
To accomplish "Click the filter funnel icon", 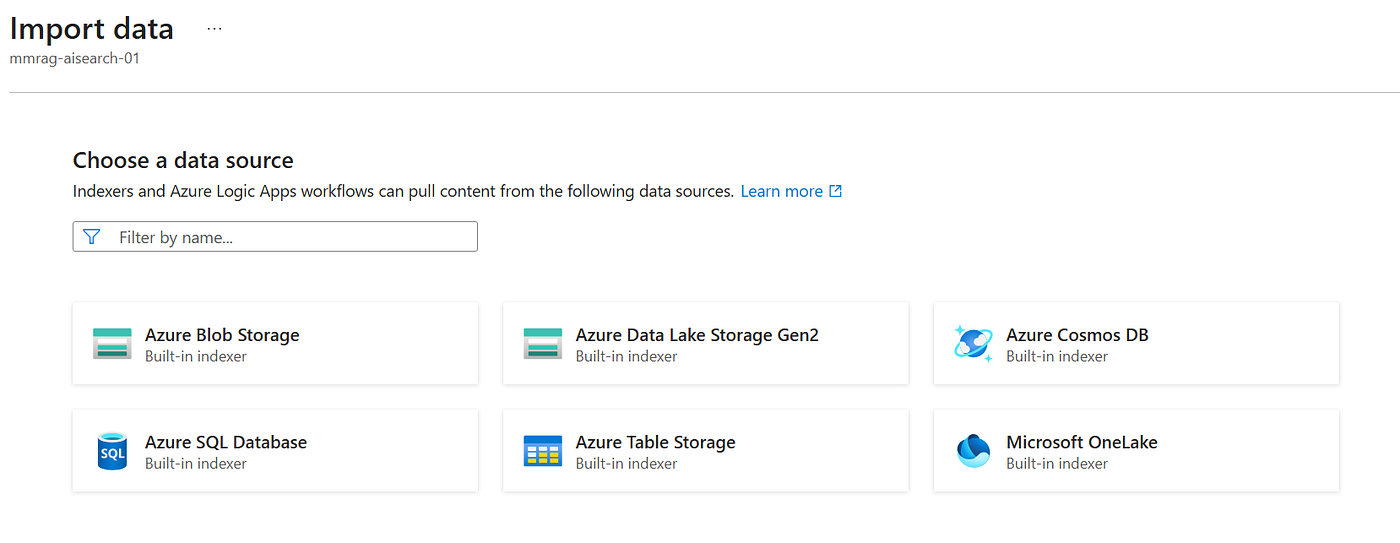I will click(x=92, y=237).
